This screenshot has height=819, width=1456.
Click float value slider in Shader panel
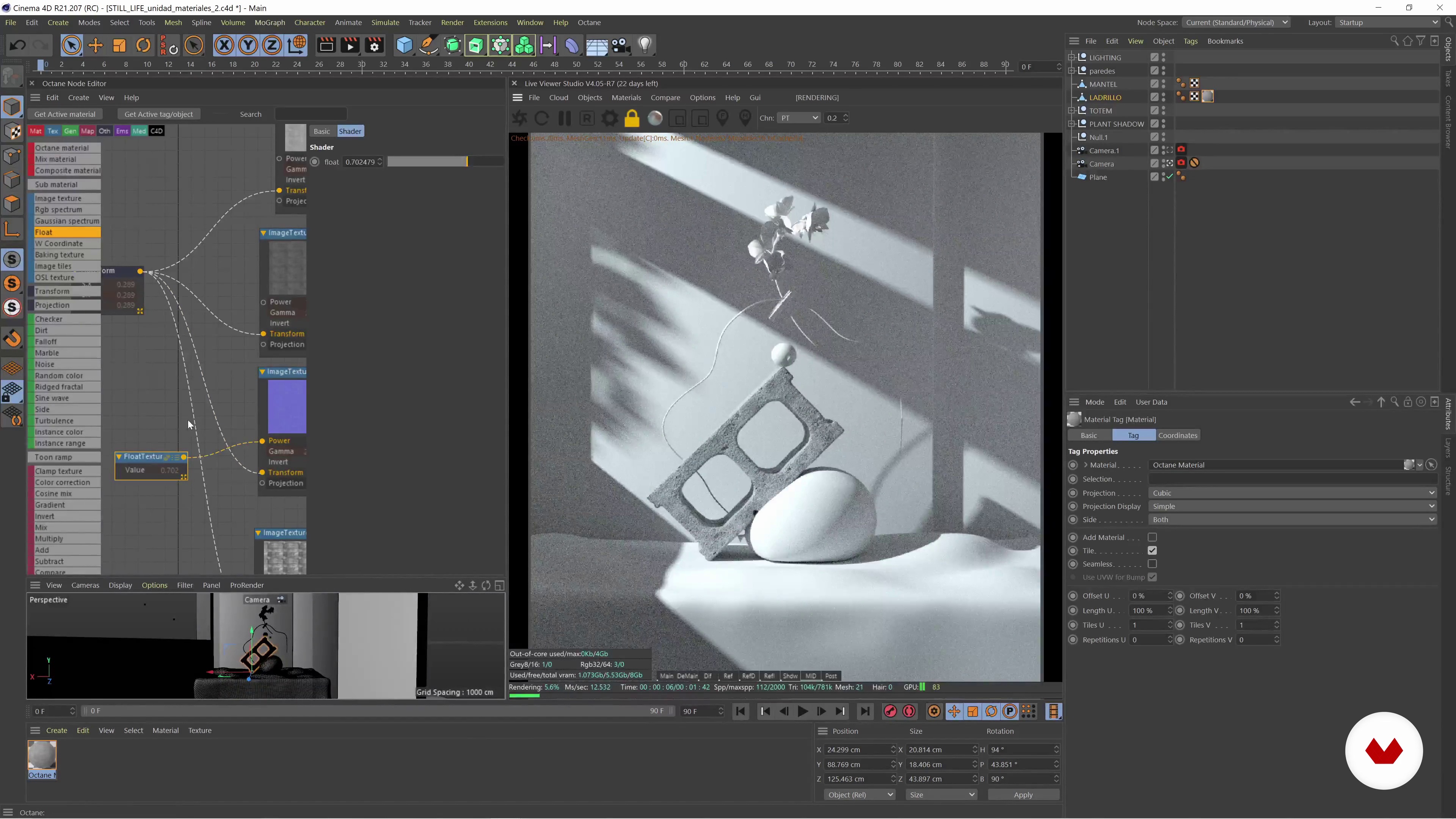point(445,162)
